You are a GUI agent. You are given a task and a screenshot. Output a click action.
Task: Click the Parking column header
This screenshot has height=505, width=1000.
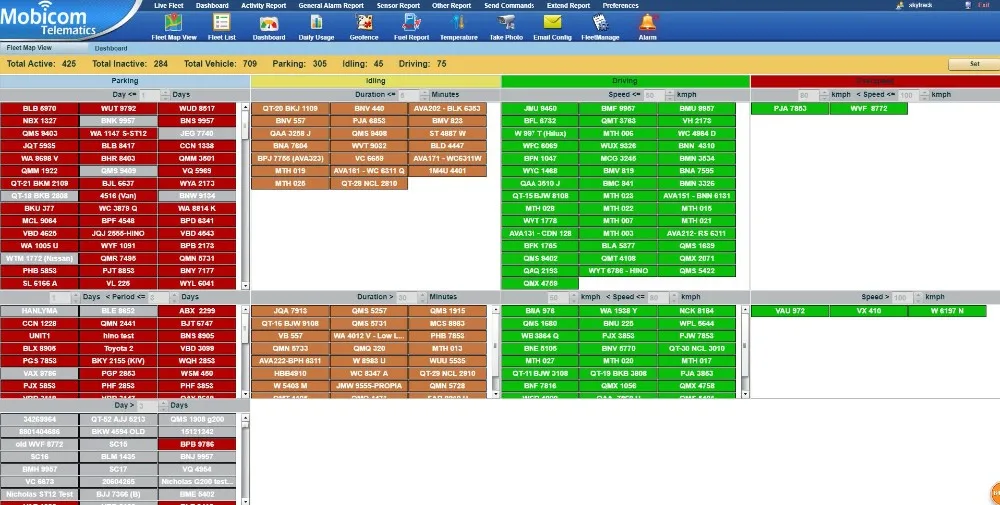125,81
